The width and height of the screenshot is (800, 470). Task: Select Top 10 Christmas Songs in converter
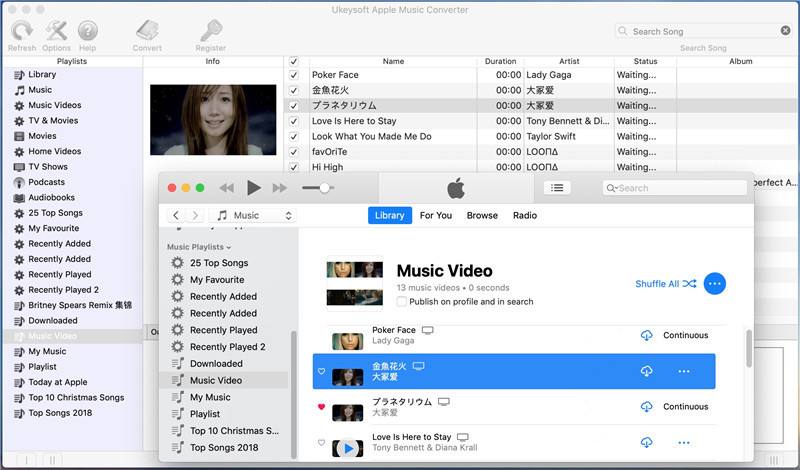coord(76,398)
